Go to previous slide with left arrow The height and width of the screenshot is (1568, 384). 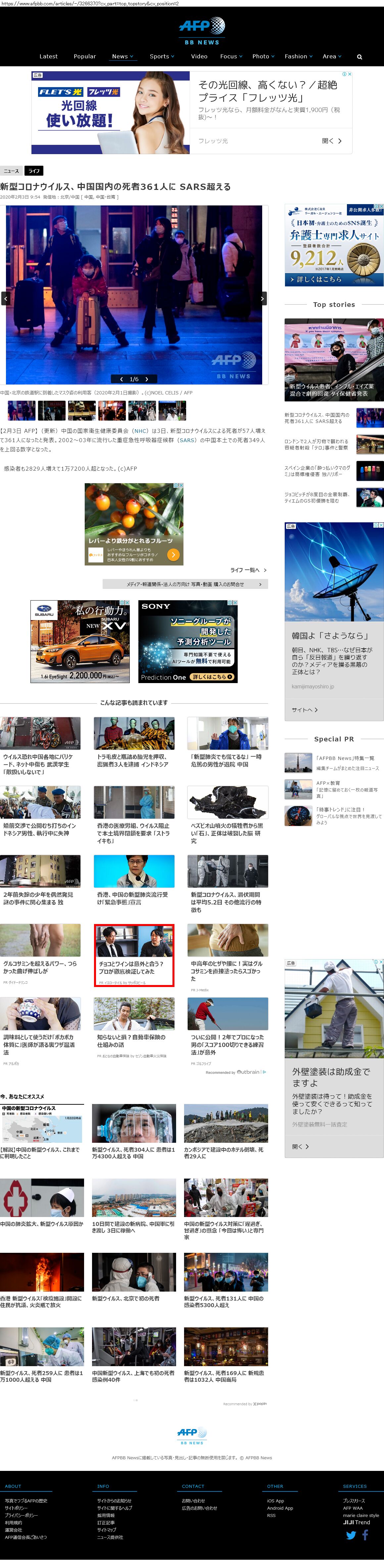coord(6,299)
